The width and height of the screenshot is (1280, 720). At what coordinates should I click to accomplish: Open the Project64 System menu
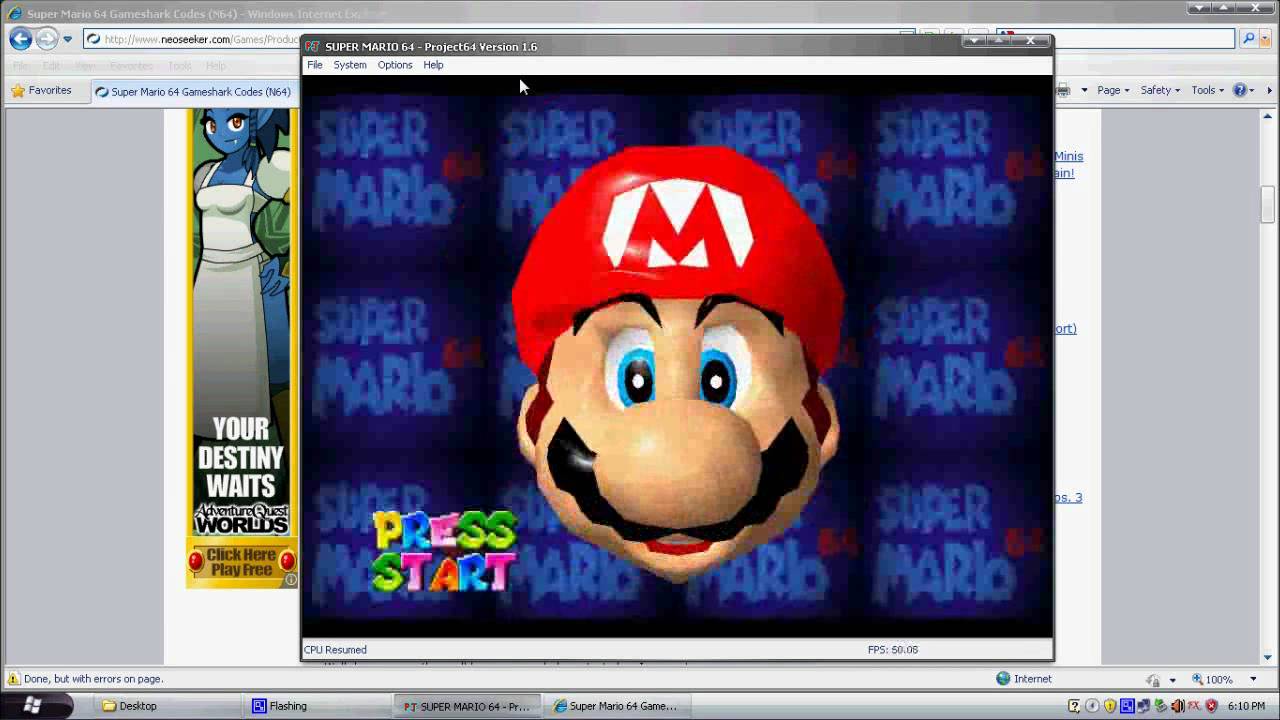pyautogui.click(x=350, y=65)
